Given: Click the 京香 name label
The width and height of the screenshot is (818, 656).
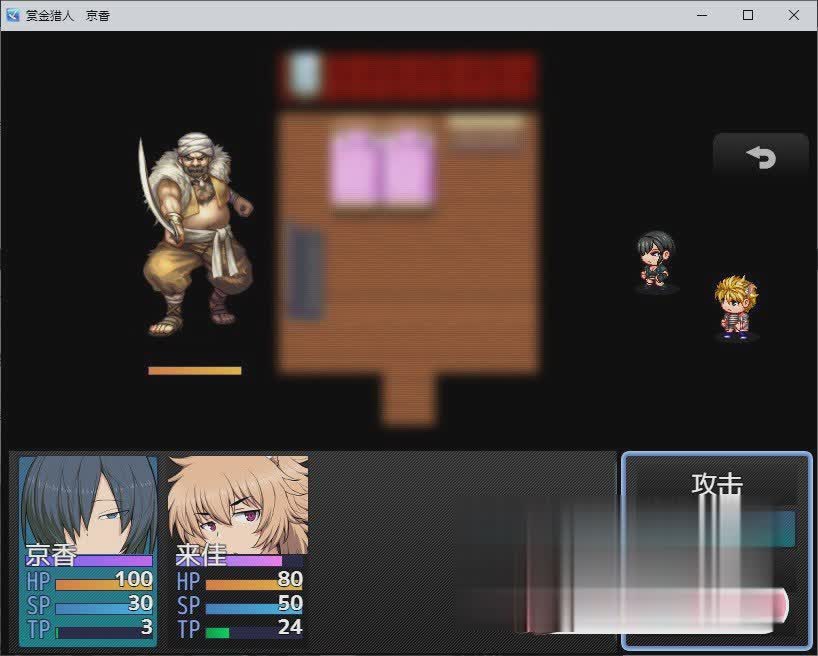Looking at the screenshot, I should point(51,556).
